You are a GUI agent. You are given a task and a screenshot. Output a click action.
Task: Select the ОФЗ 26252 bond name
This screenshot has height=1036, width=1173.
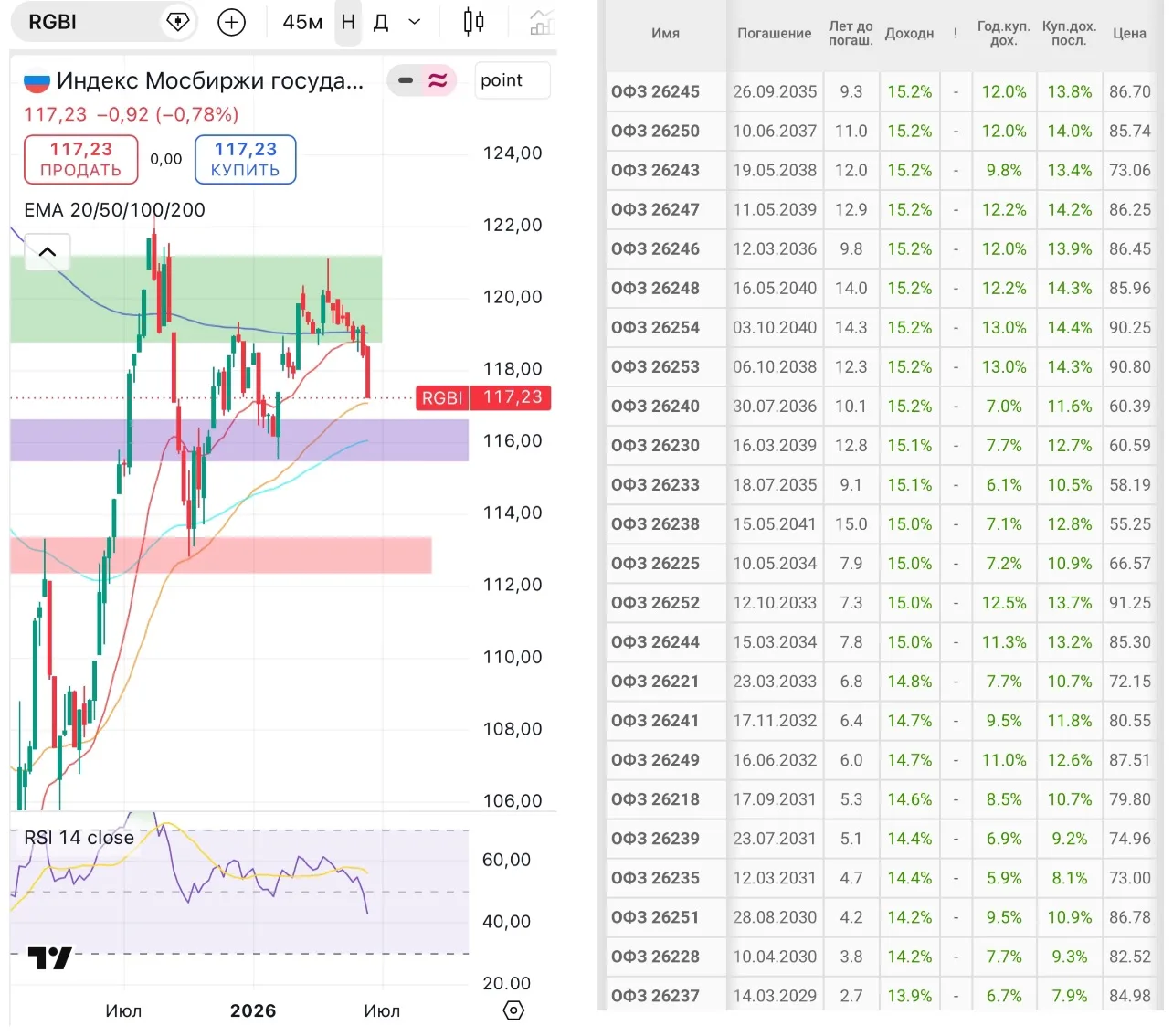point(655,603)
